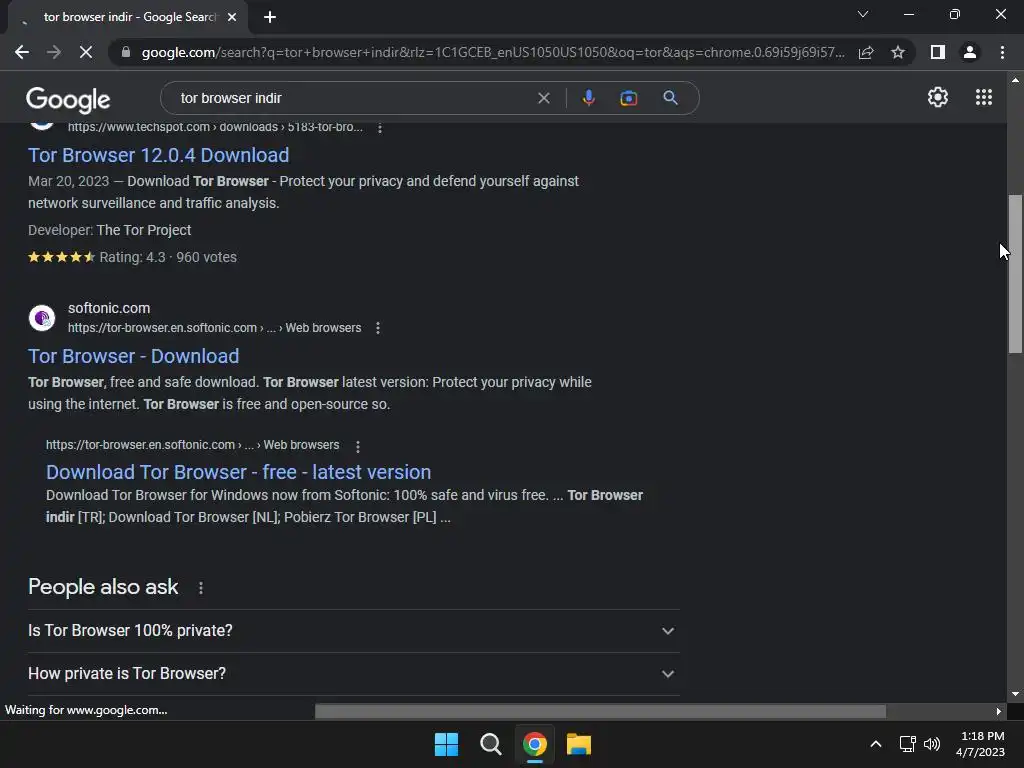Click in the Google search input field

click(x=353, y=98)
